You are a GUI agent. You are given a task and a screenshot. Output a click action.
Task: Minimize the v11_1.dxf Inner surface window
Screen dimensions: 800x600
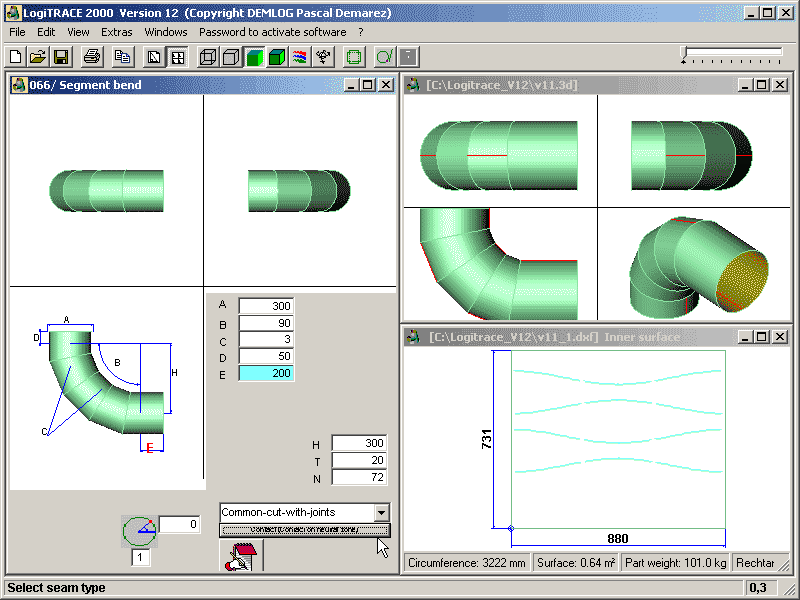point(745,337)
